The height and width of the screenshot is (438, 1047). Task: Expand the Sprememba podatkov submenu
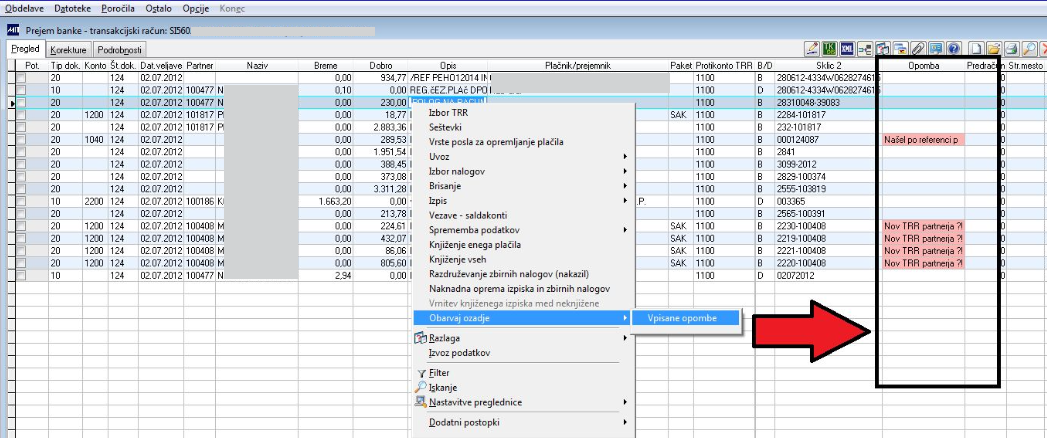pyautogui.click(x=523, y=230)
